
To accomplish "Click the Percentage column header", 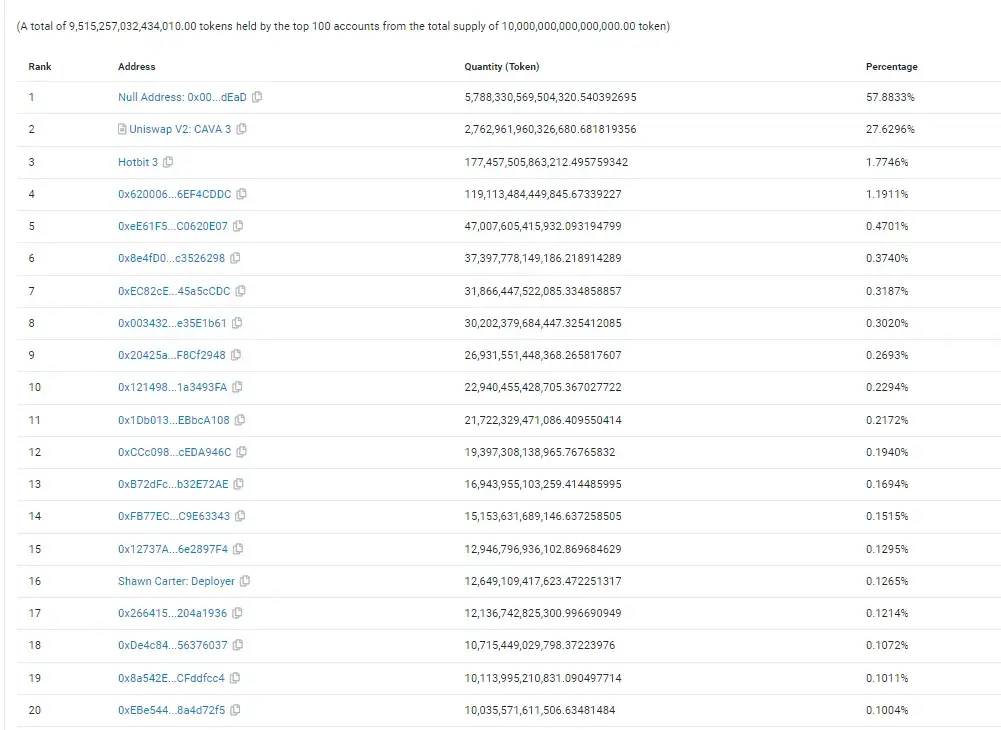I will [891, 66].
